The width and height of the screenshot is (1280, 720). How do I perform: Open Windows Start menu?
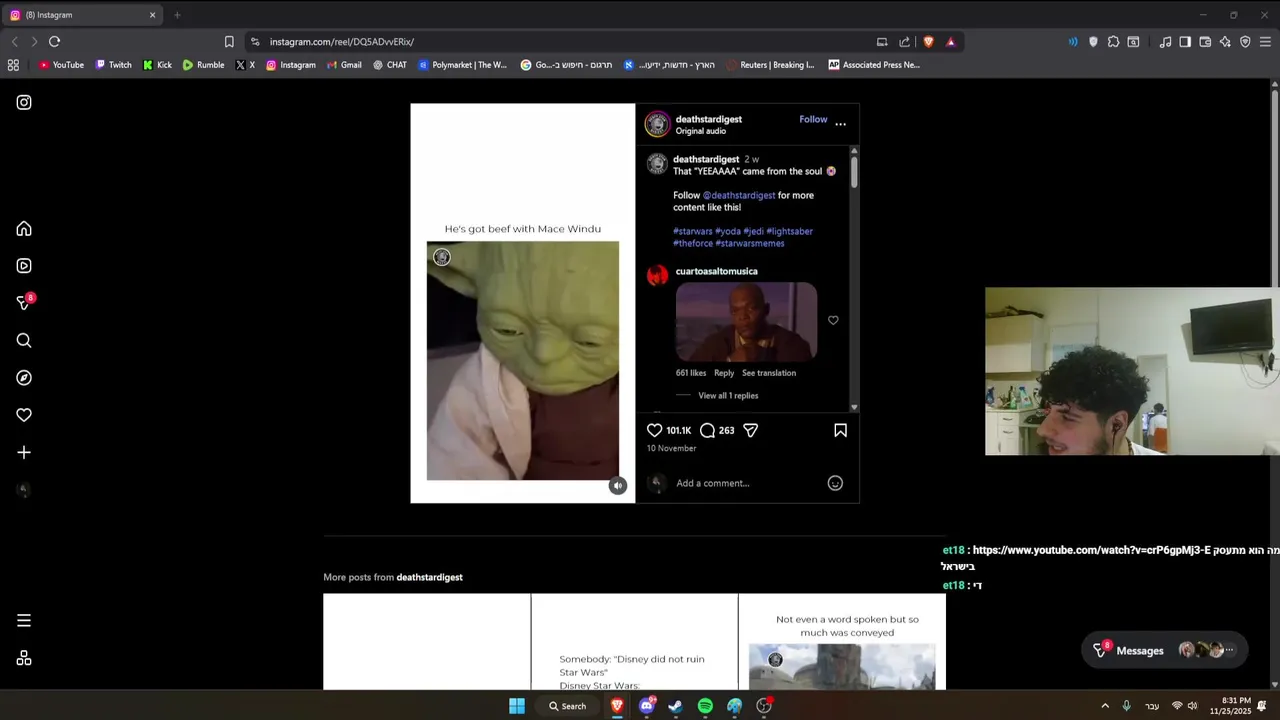[517, 706]
